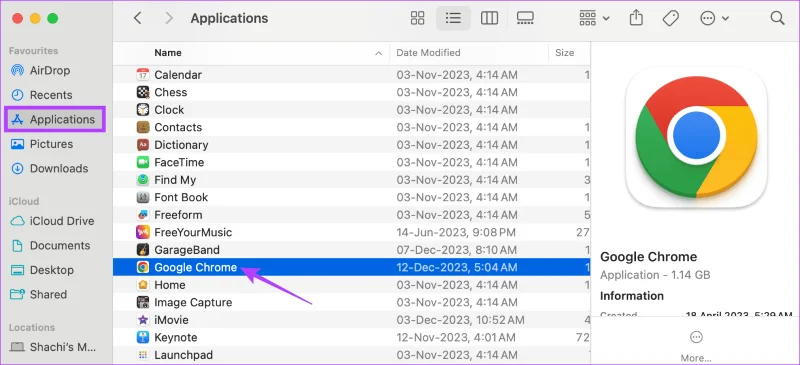The width and height of the screenshot is (800, 365).
Task: Select the Google Chrome row icon
Action: [x=143, y=267]
